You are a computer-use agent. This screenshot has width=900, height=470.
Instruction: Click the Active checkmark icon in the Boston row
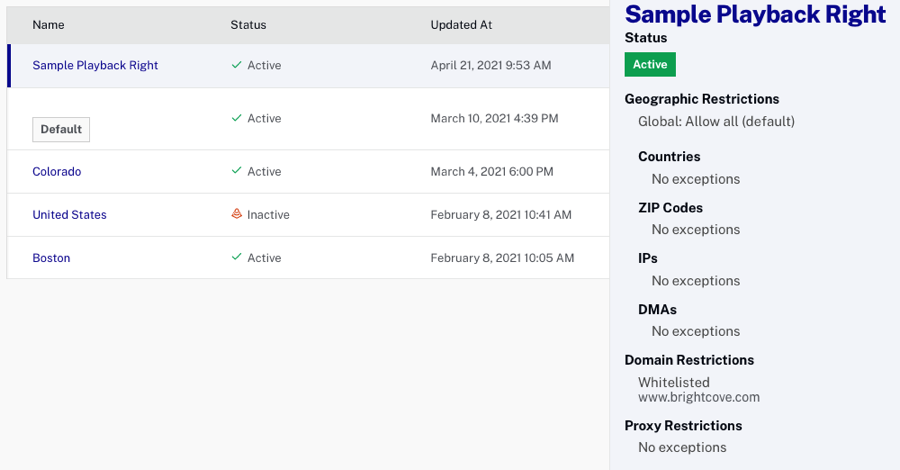pos(236,257)
